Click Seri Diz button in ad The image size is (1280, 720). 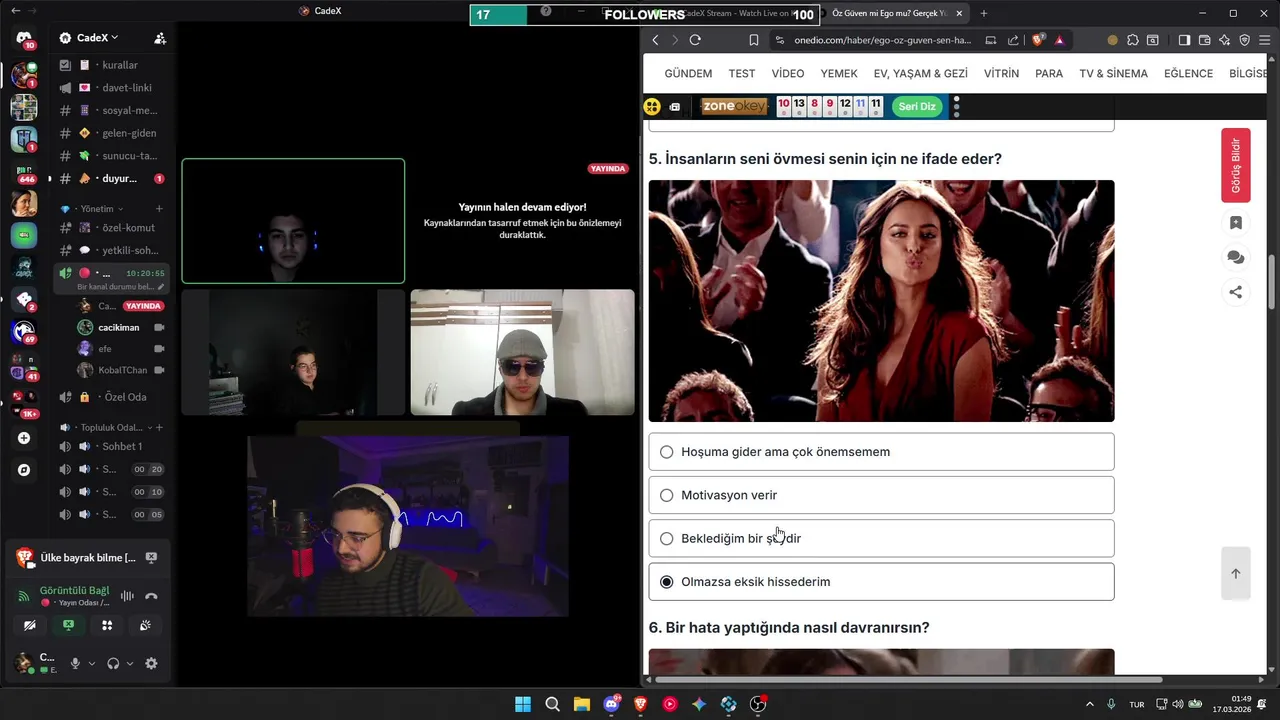(x=917, y=106)
